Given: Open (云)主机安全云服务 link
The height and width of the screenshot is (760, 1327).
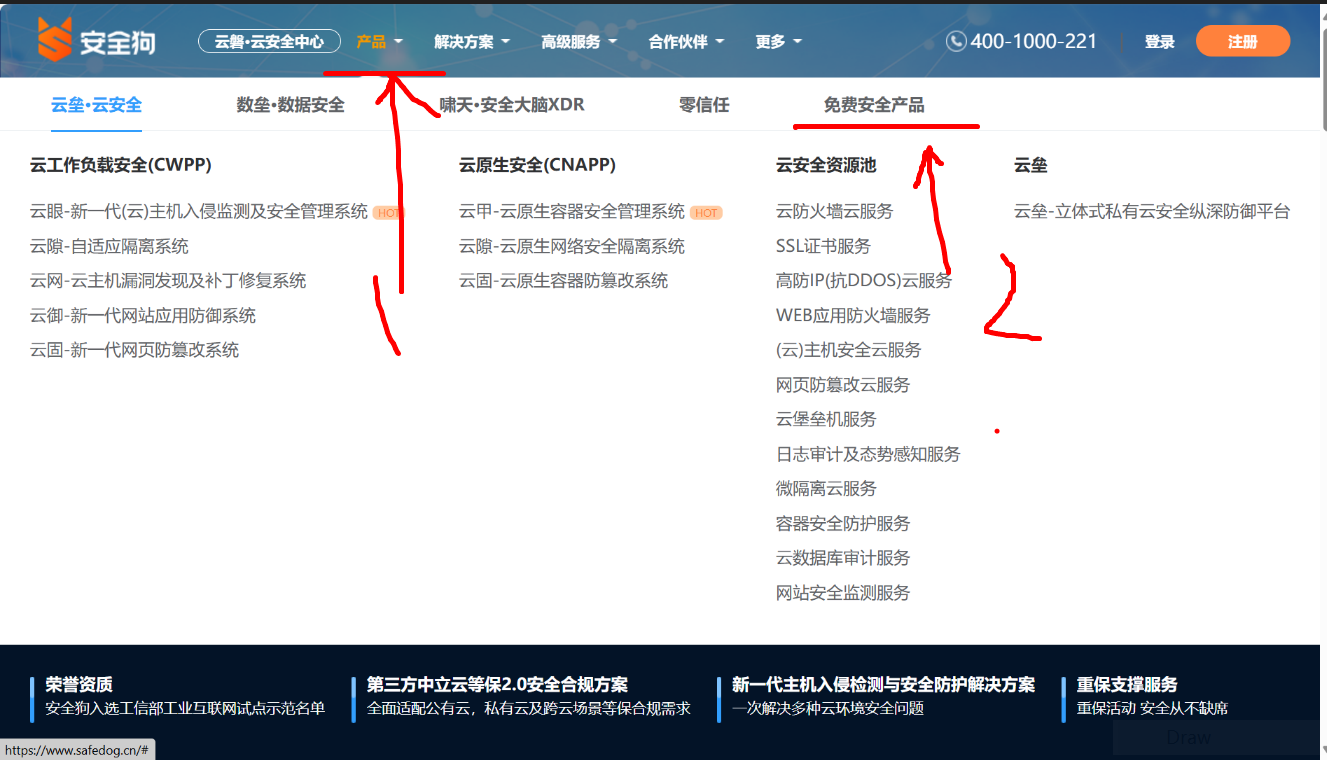Looking at the screenshot, I should [849, 350].
